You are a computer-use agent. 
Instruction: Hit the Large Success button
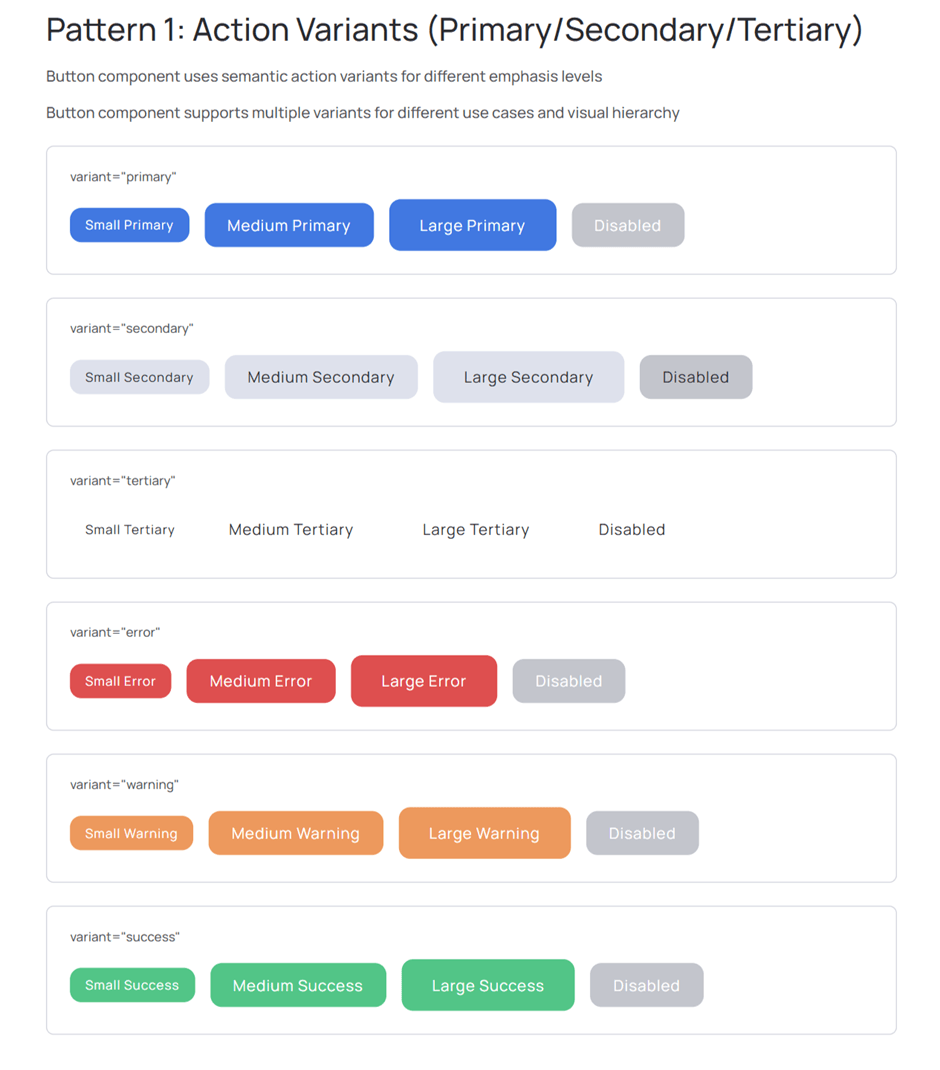(488, 985)
